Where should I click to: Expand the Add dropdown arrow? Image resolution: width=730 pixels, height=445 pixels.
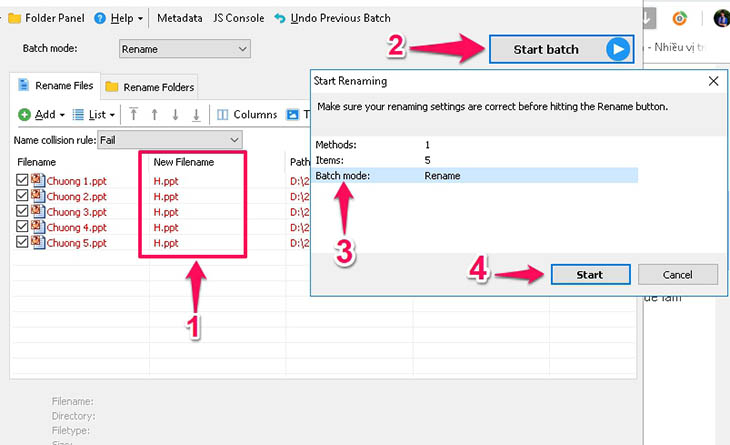62,115
